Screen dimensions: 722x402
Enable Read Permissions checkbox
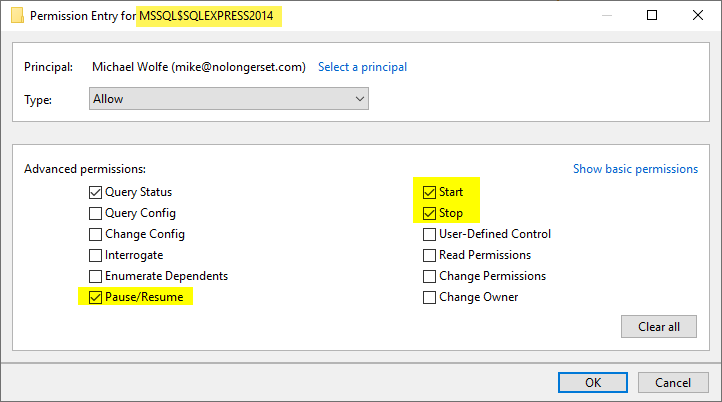point(429,255)
